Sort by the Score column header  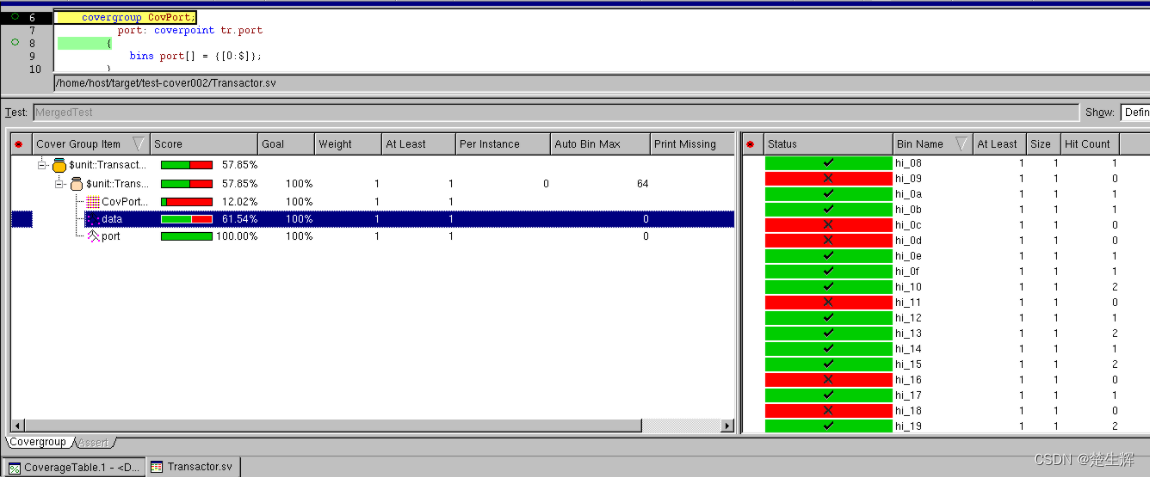tap(205, 145)
